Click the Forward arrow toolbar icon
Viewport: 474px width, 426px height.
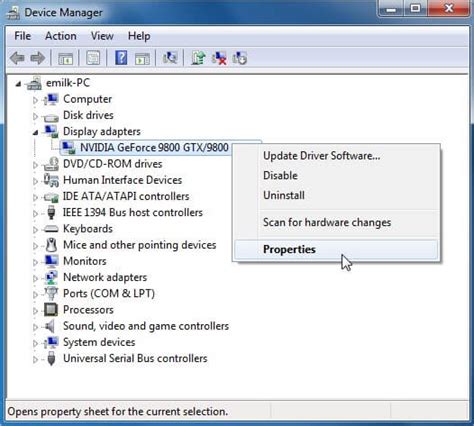coord(38,58)
